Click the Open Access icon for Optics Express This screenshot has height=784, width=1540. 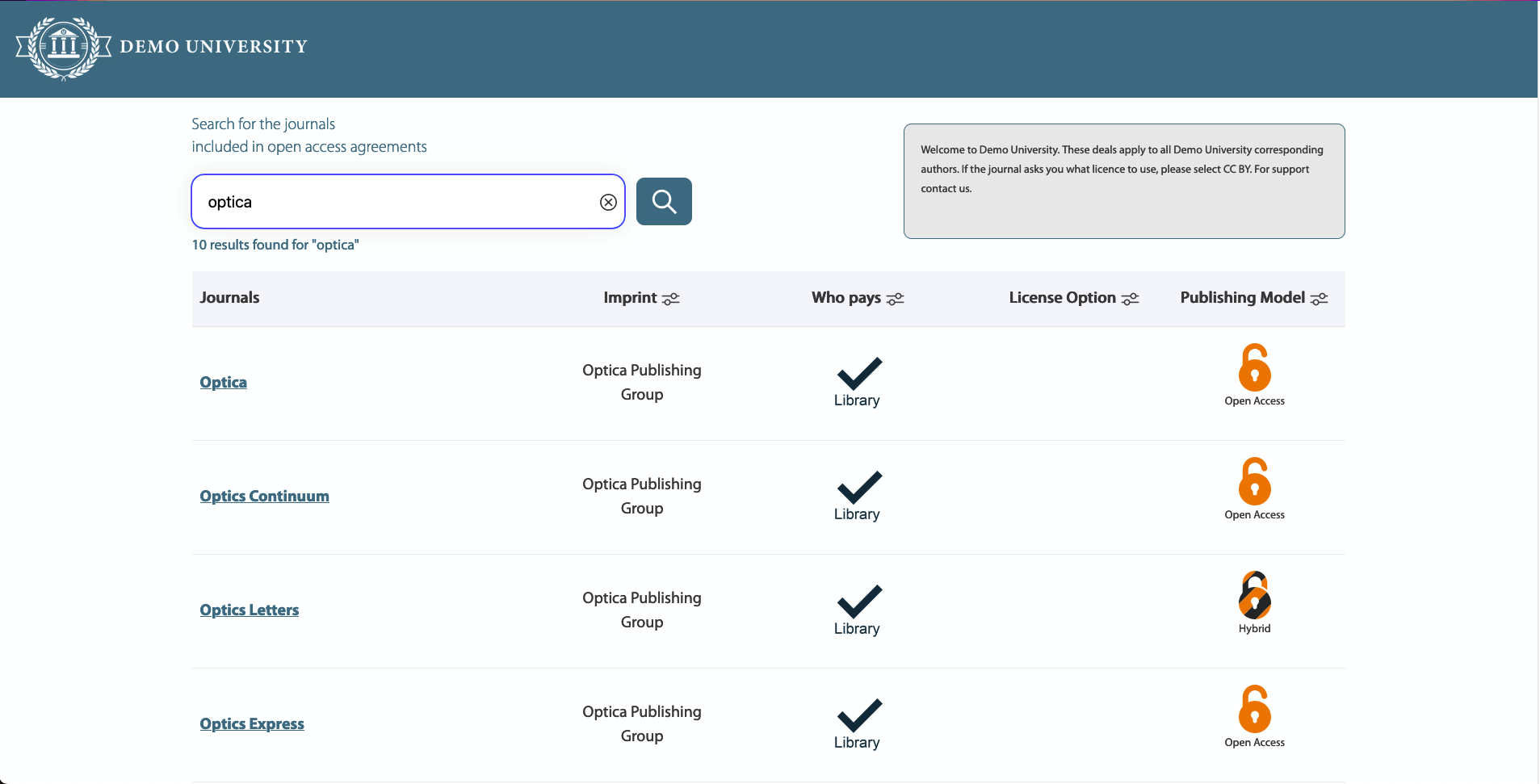tap(1253, 710)
